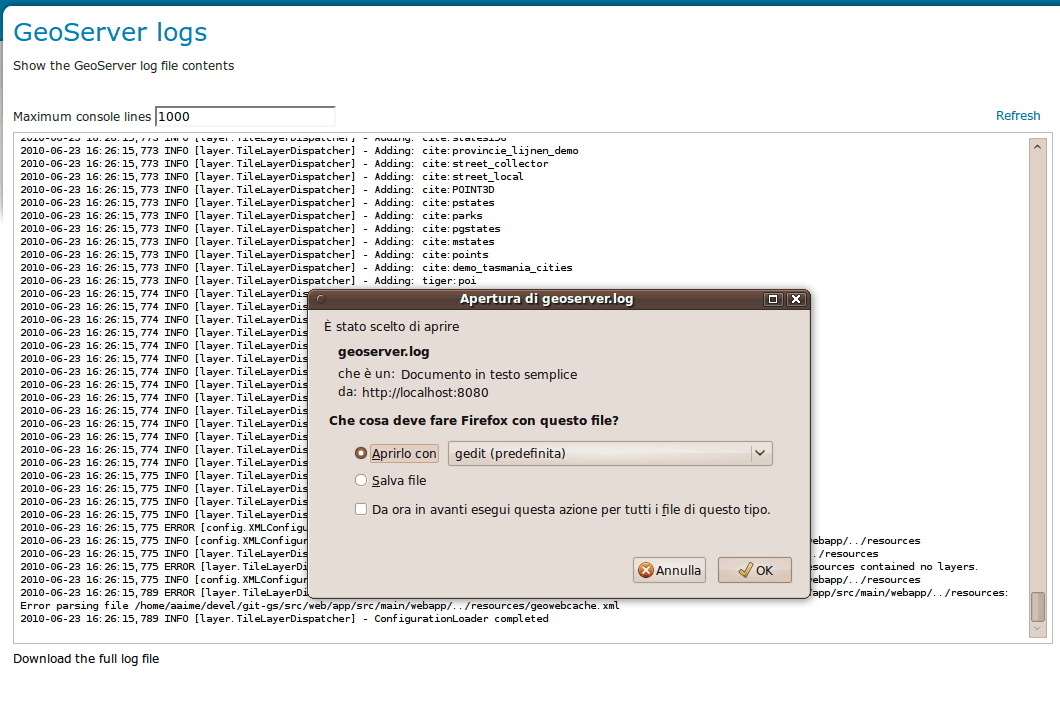1060x704 pixels.
Task: Click log line 'Adding: cite:mstates'
Action: [x=257, y=241]
